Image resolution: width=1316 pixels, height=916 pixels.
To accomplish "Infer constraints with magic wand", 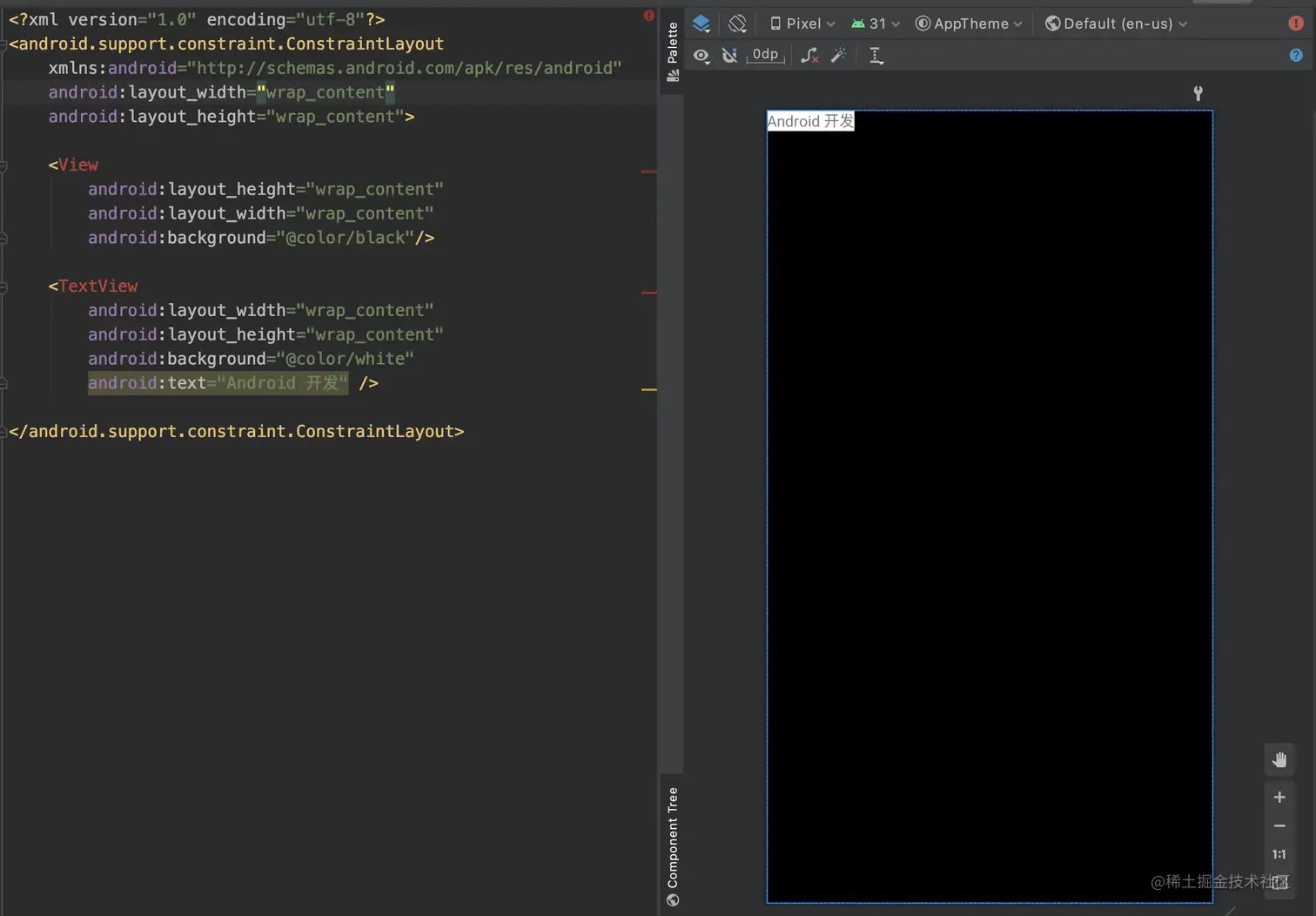I will [x=838, y=56].
